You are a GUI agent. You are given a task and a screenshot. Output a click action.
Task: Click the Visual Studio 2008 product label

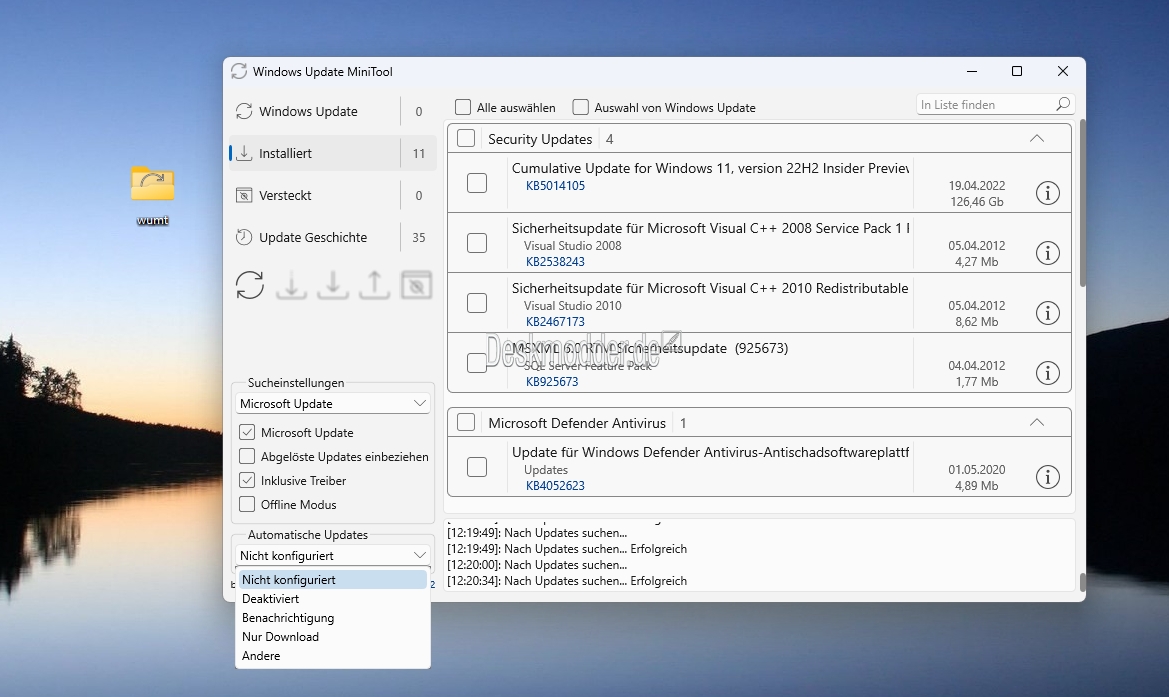click(x=573, y=245)
